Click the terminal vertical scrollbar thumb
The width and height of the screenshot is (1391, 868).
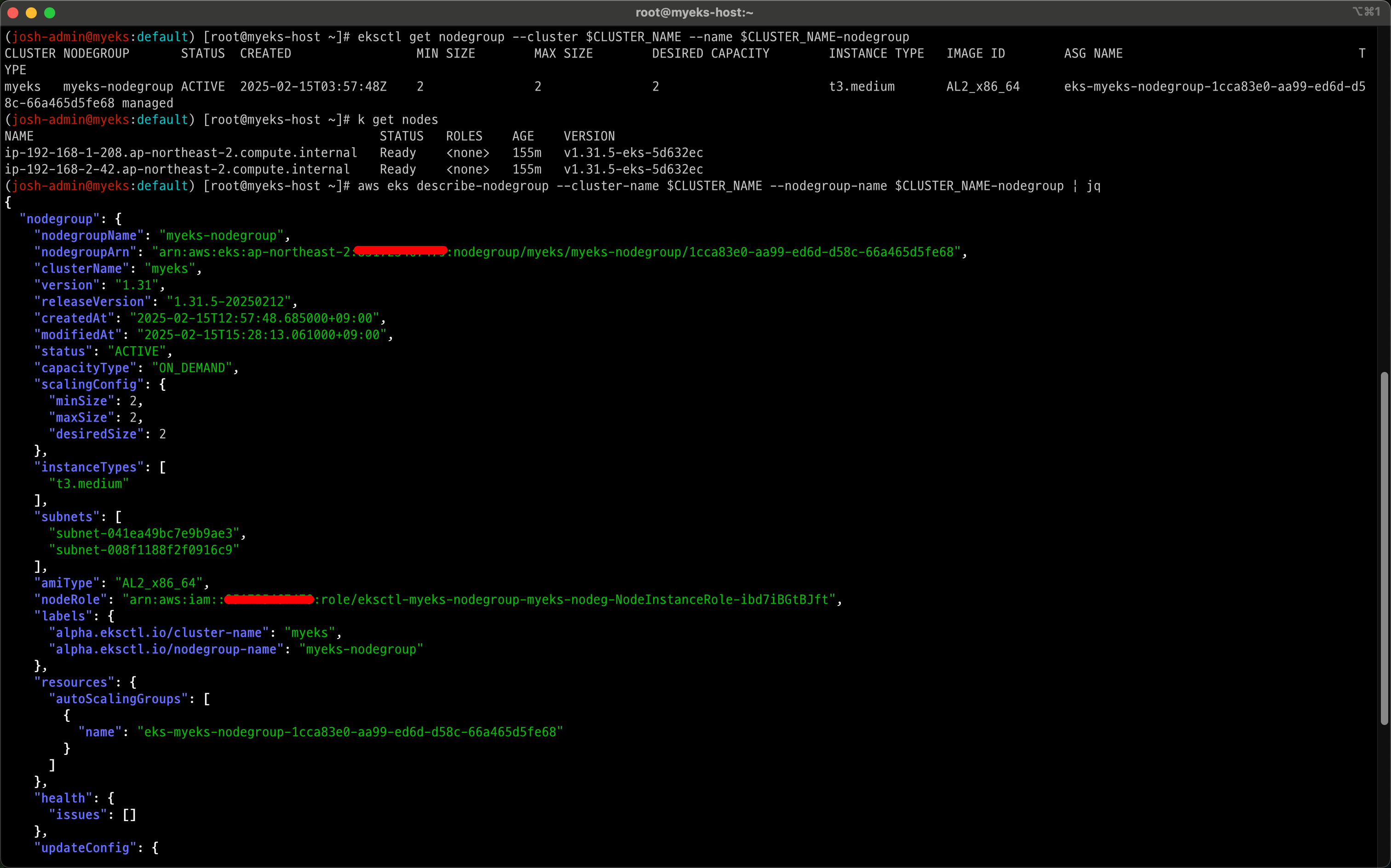click(x=1384, y=548)
